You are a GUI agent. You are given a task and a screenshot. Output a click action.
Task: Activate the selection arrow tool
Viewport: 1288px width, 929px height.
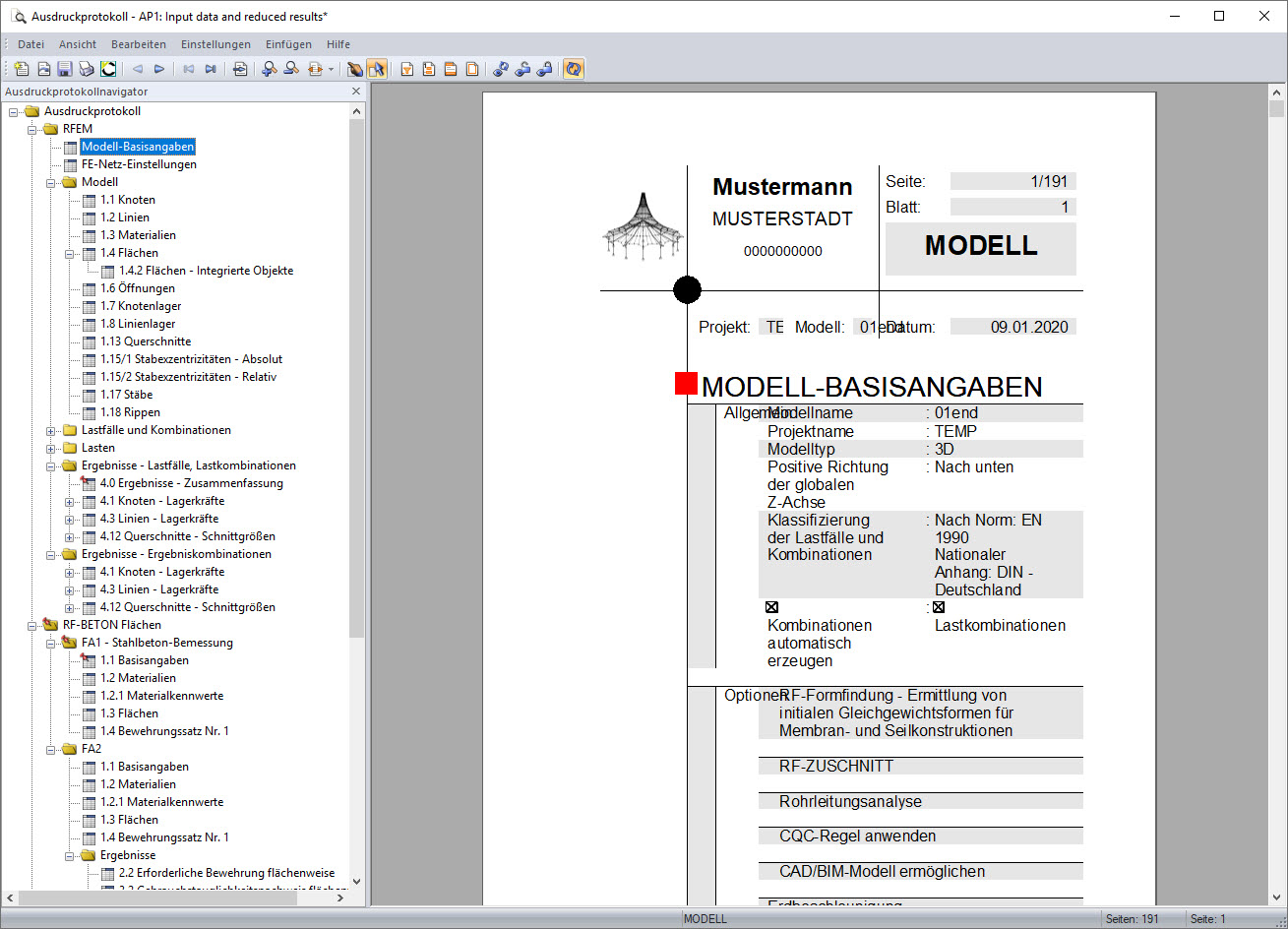[377, 68]
